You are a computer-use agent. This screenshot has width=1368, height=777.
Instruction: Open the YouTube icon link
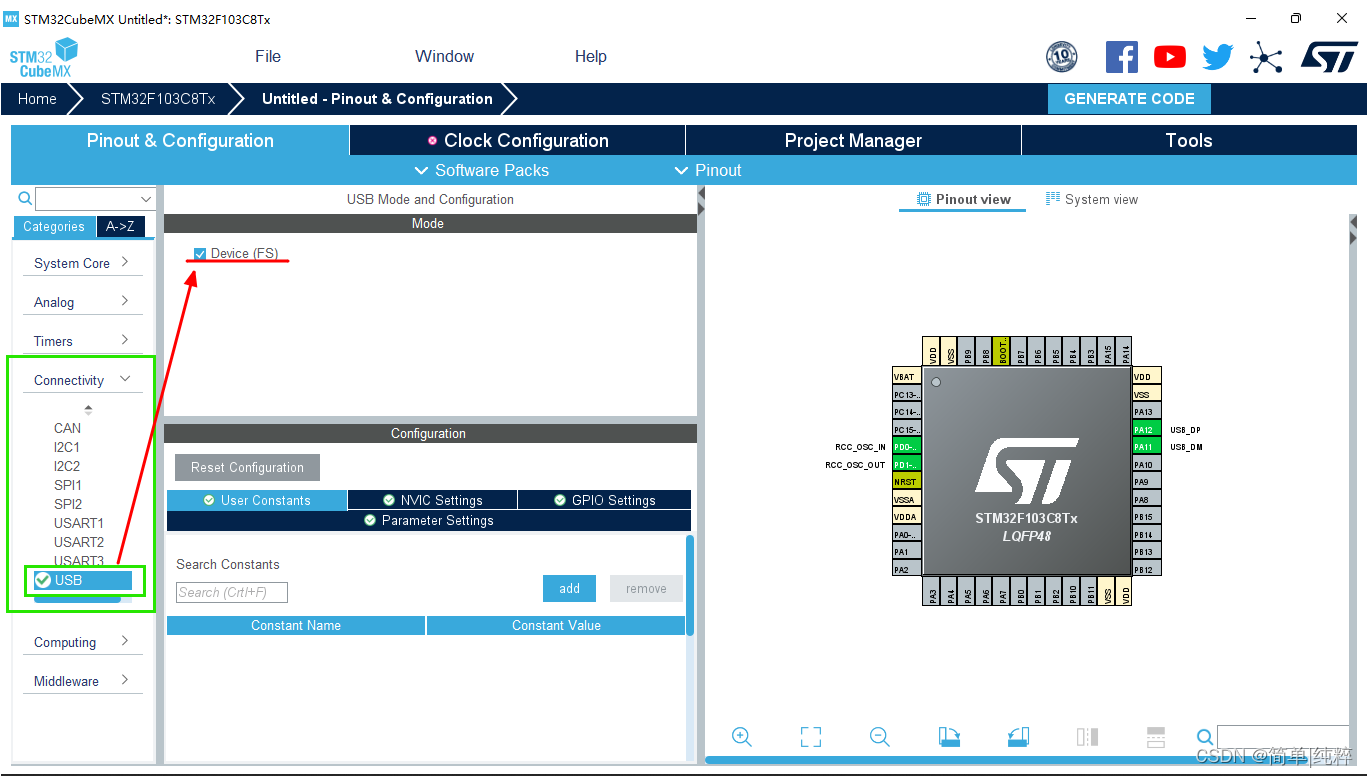[x=1170, y=57]
